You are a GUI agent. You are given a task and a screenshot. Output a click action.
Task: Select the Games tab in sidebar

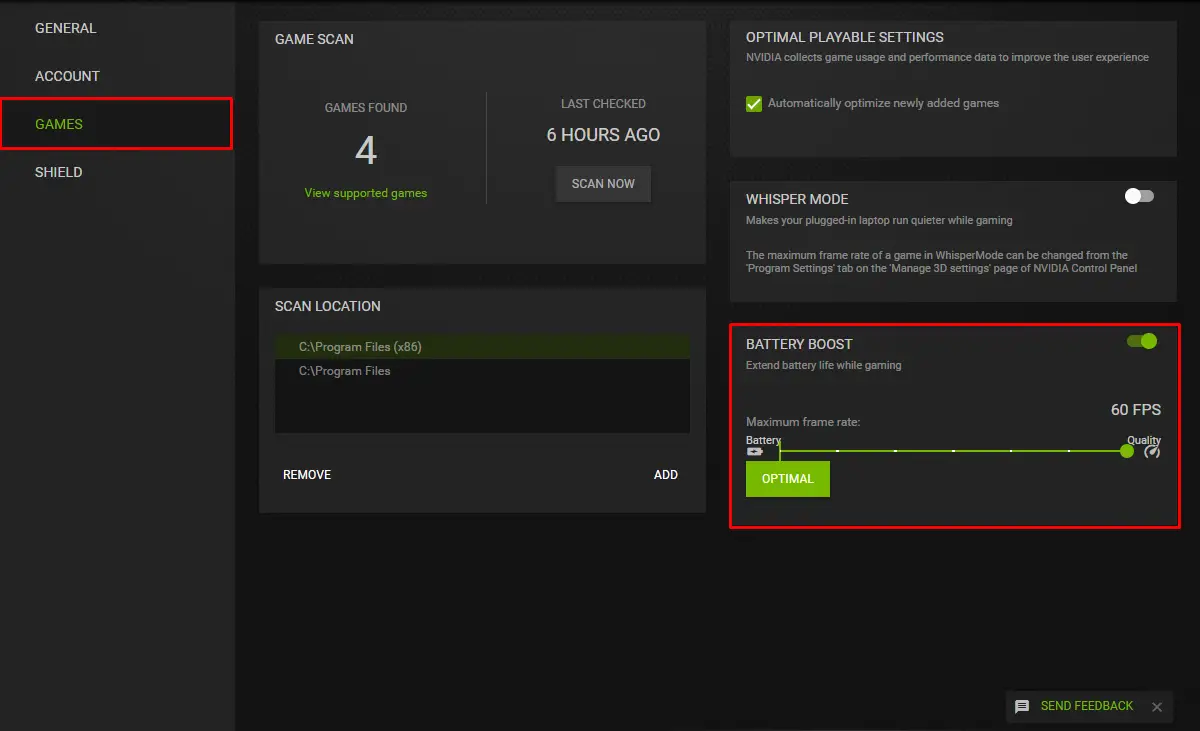[x=116, y=124]
